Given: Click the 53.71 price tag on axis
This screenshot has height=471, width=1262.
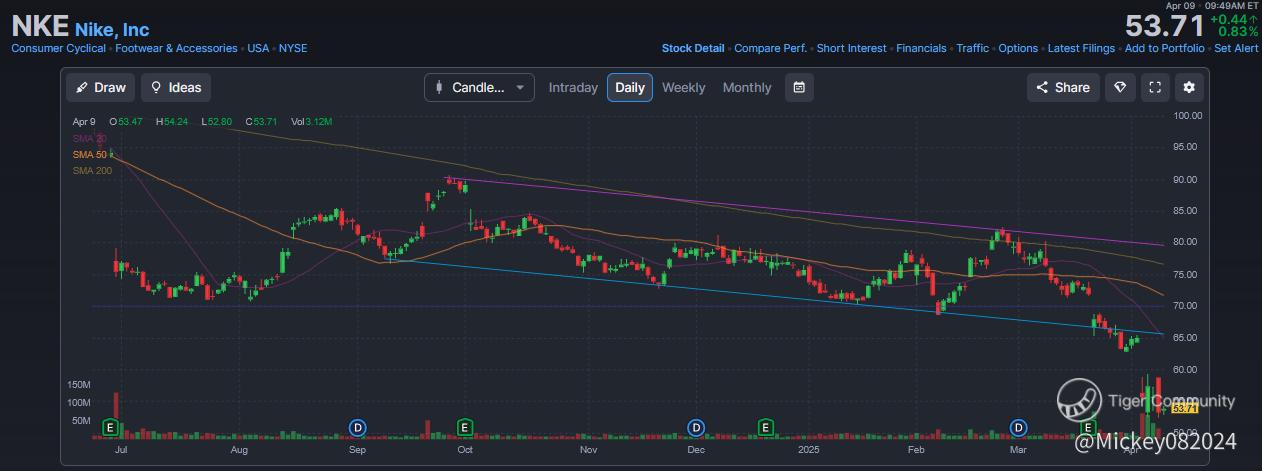Looking at the screenshot, I should (x=1185, y=409).
